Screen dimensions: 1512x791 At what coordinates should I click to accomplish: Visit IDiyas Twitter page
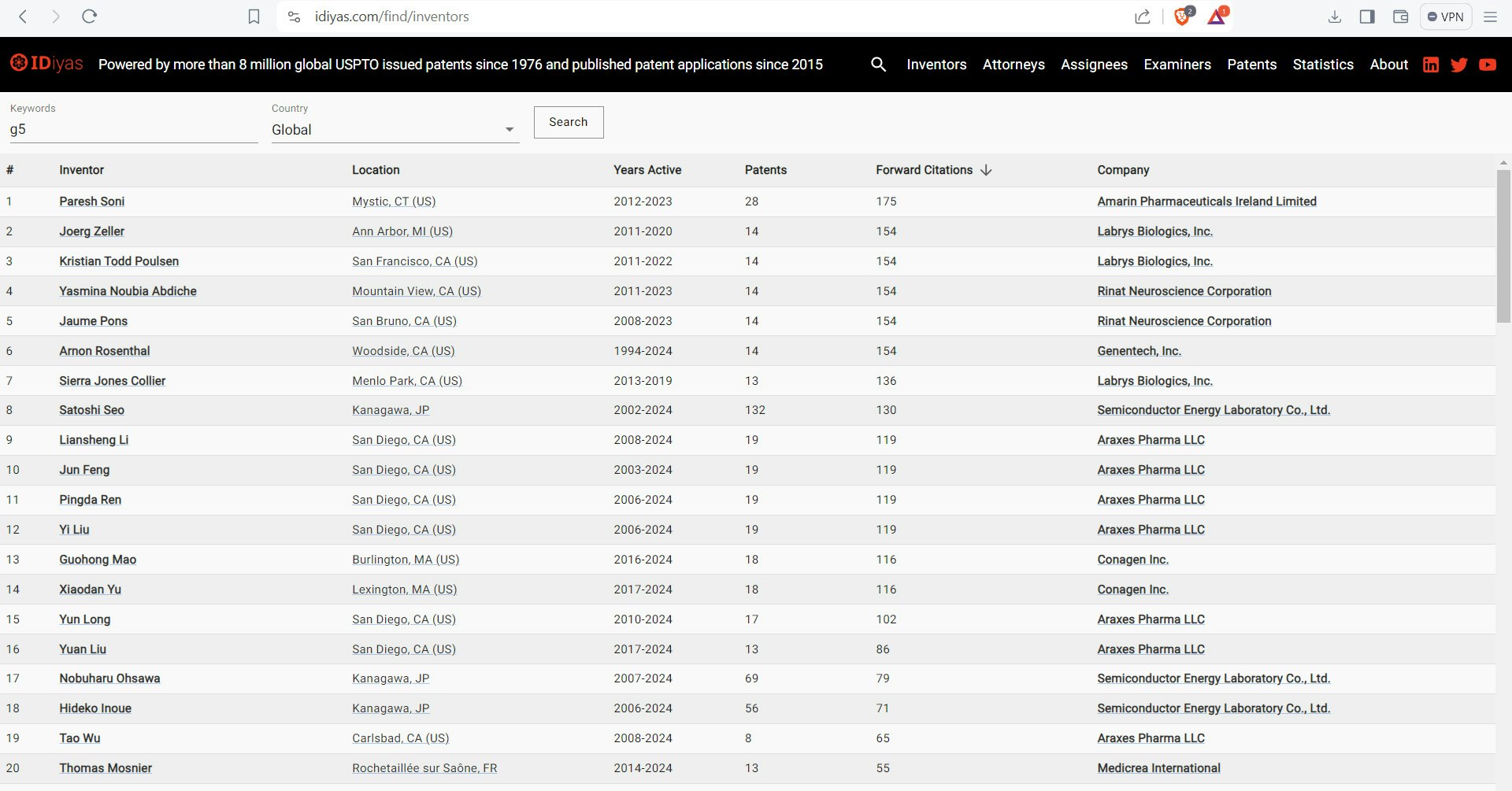(1459, 65)
